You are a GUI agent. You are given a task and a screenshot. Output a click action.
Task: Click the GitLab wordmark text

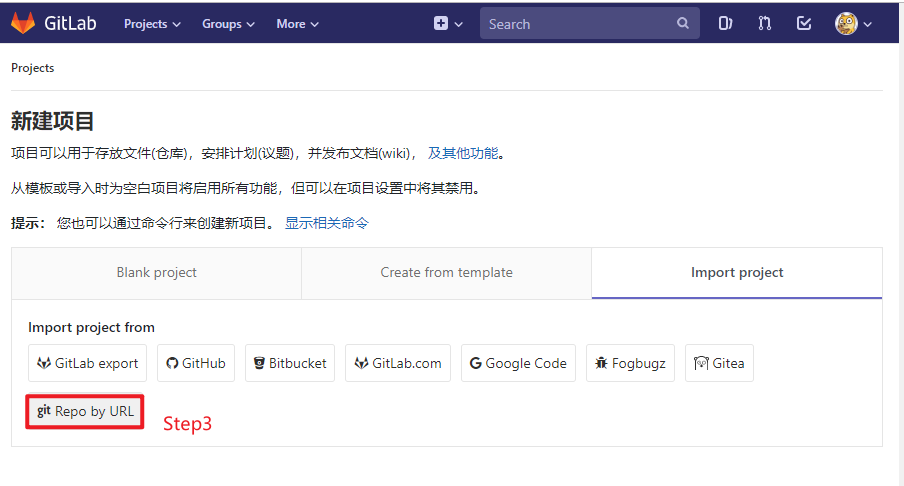70,23
